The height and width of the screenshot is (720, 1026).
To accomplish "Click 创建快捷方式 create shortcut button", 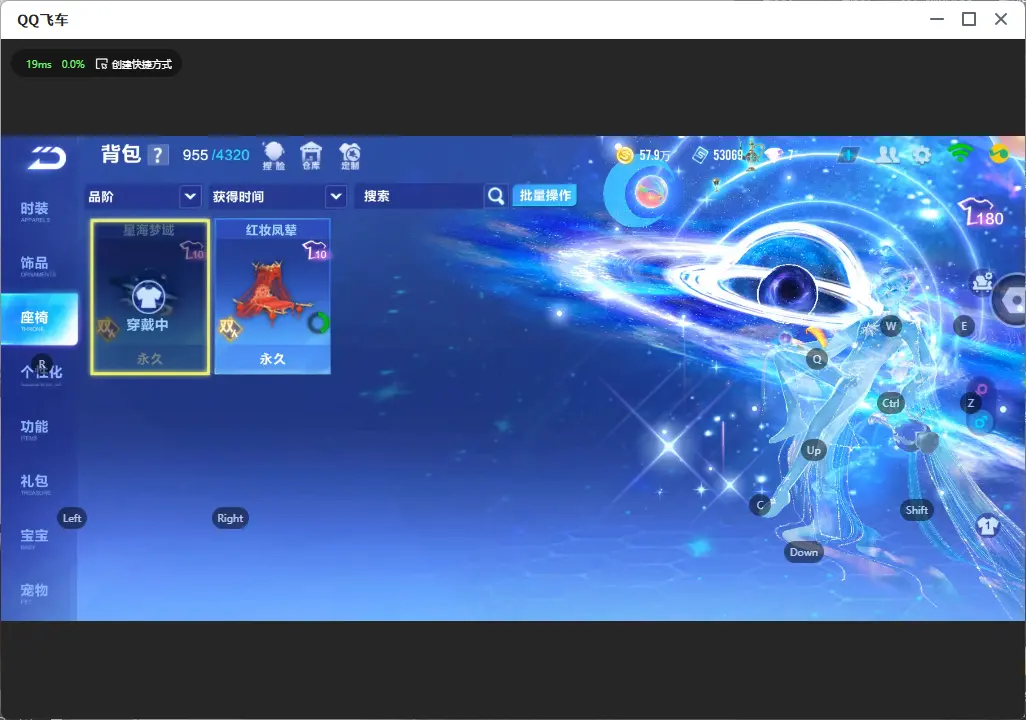I will (134, 64).
